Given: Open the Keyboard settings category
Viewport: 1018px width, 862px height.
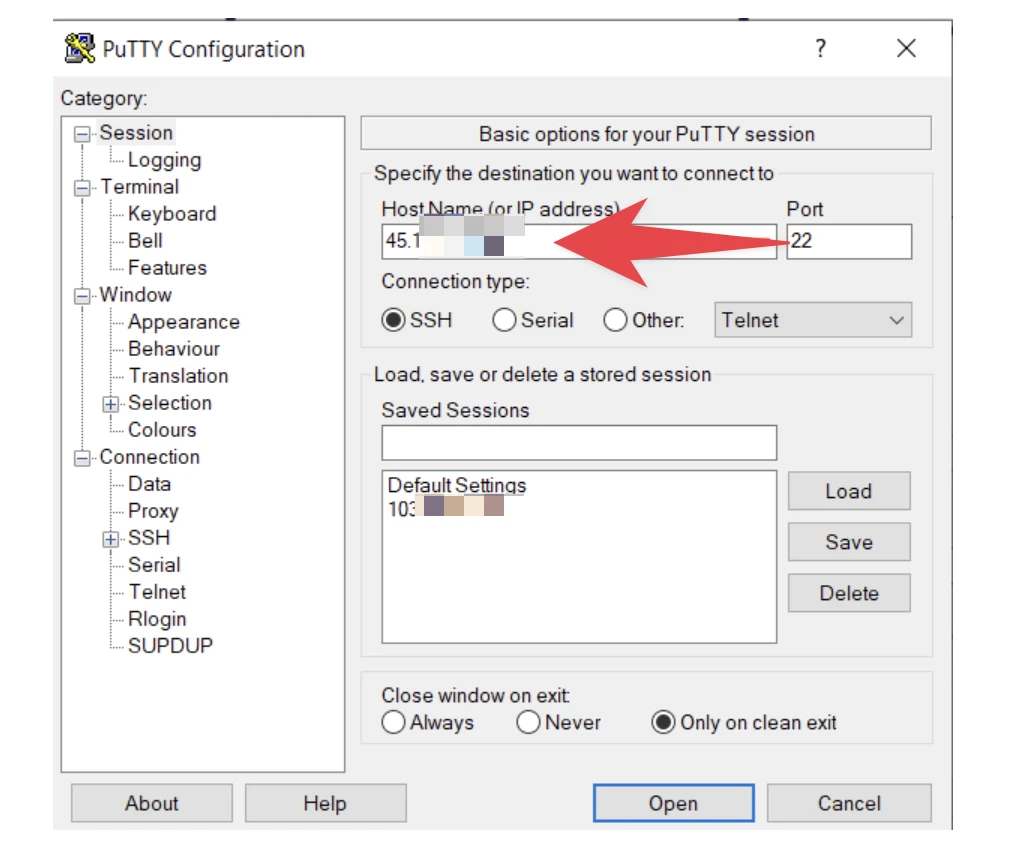Looking at the screenshot, I should pos(172,214).
